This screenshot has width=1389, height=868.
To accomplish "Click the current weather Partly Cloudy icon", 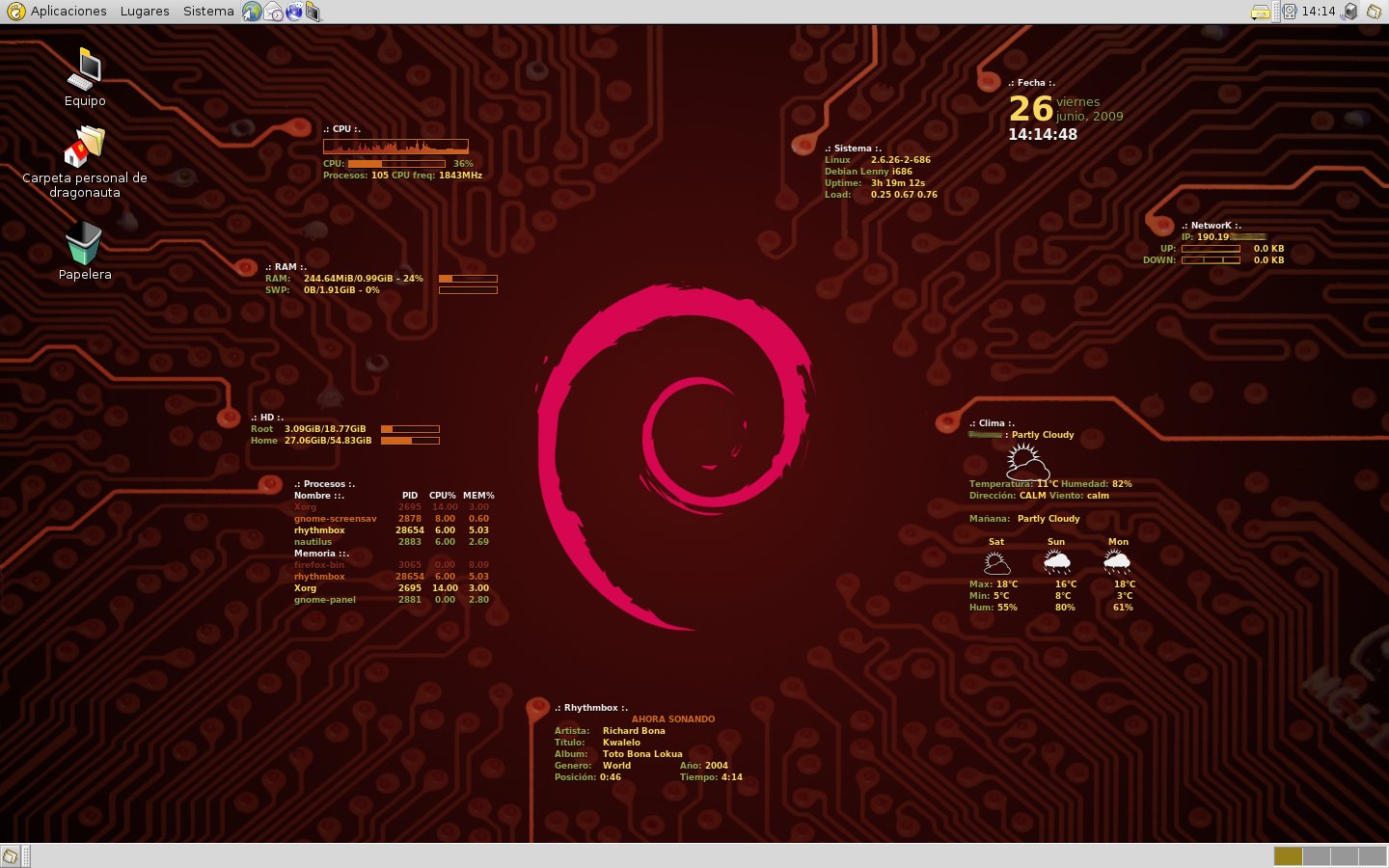I will (x=1027, y=462).
